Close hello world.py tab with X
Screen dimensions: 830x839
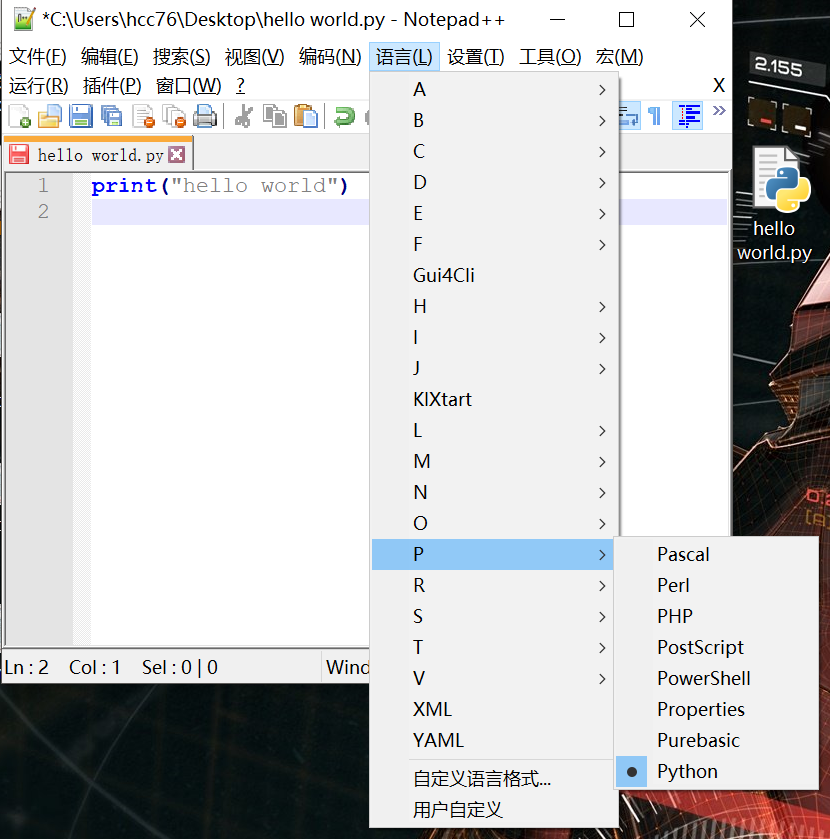177,155
